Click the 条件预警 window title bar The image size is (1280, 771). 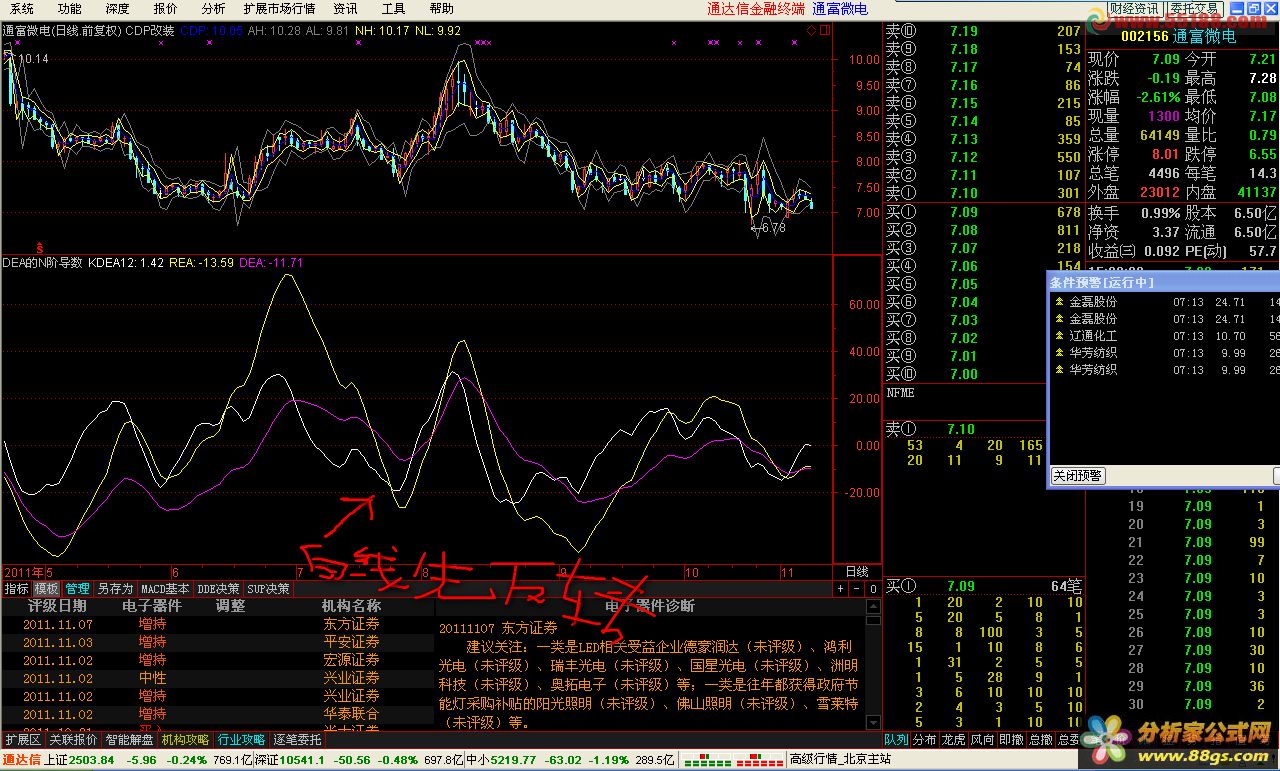tap(1163, 282)
